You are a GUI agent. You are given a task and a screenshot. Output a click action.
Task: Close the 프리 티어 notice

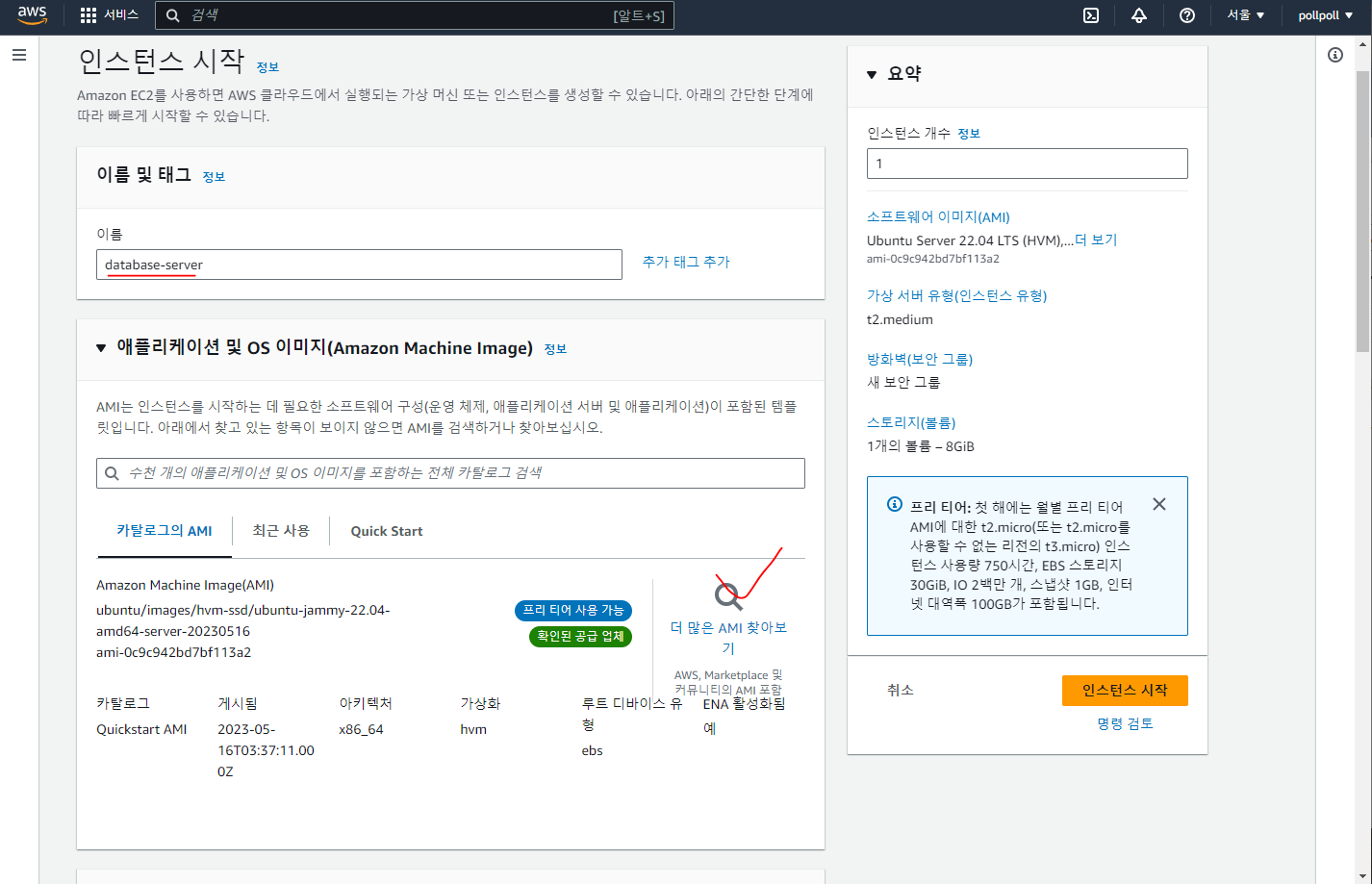coord(1159,504)
